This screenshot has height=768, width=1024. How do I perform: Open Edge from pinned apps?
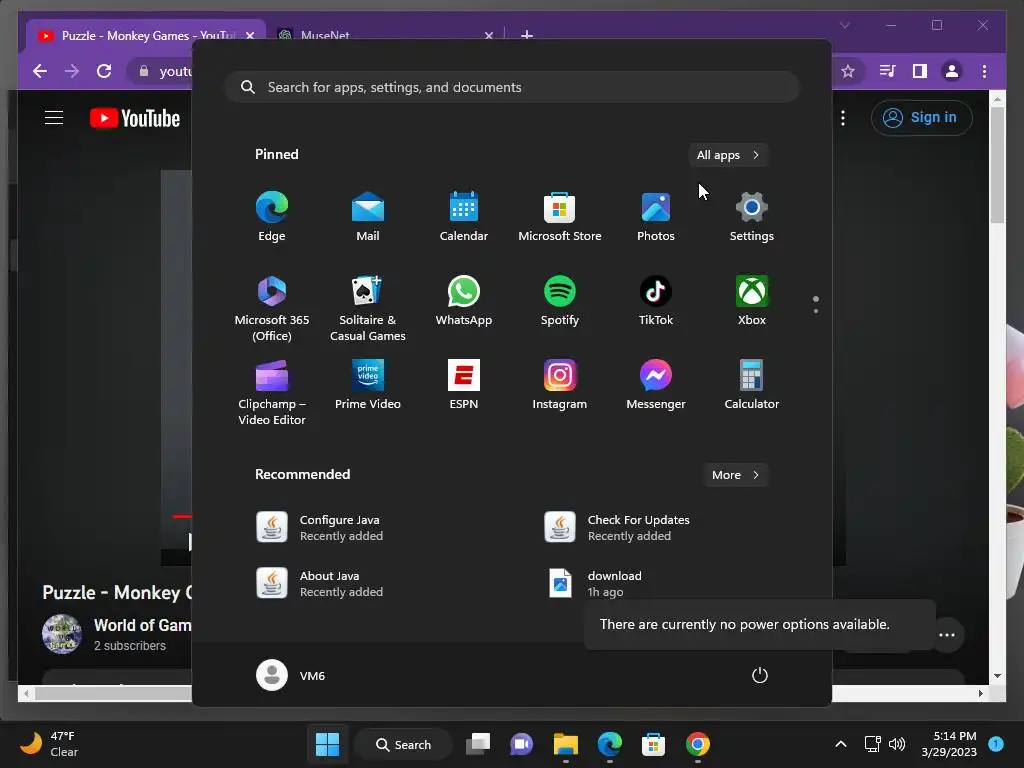pyautogui.click(x=272, y=217)
